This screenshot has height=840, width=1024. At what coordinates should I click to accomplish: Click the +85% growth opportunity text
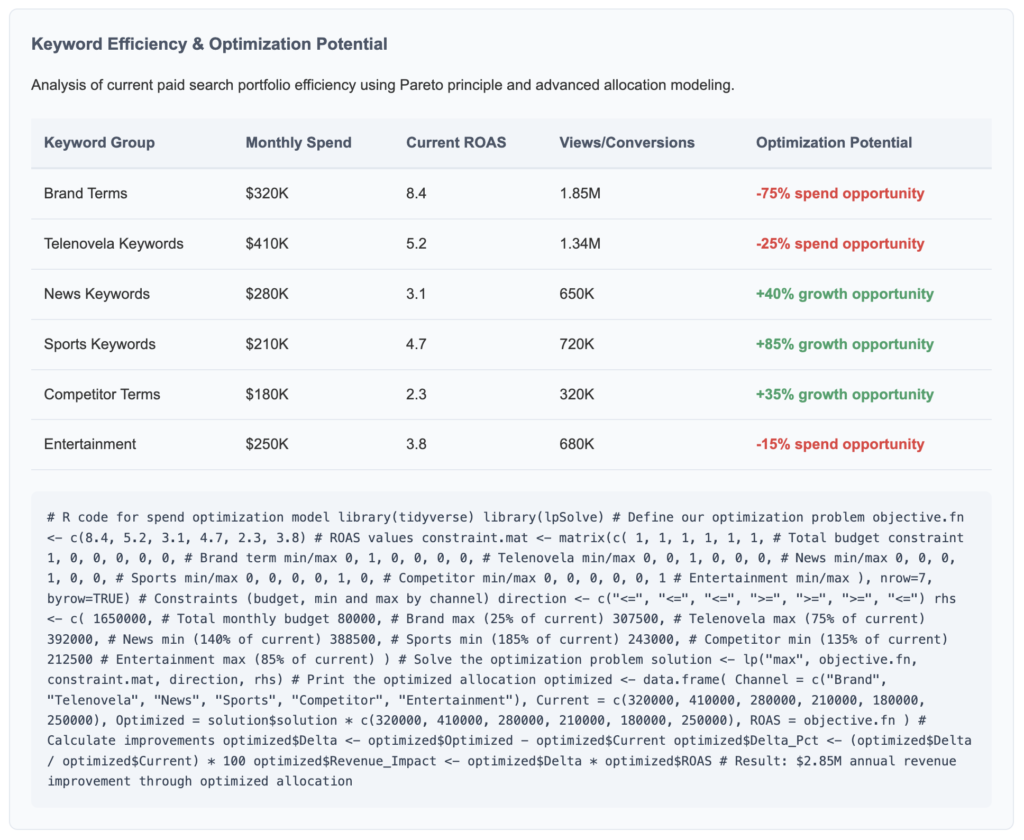click(844, 344)
